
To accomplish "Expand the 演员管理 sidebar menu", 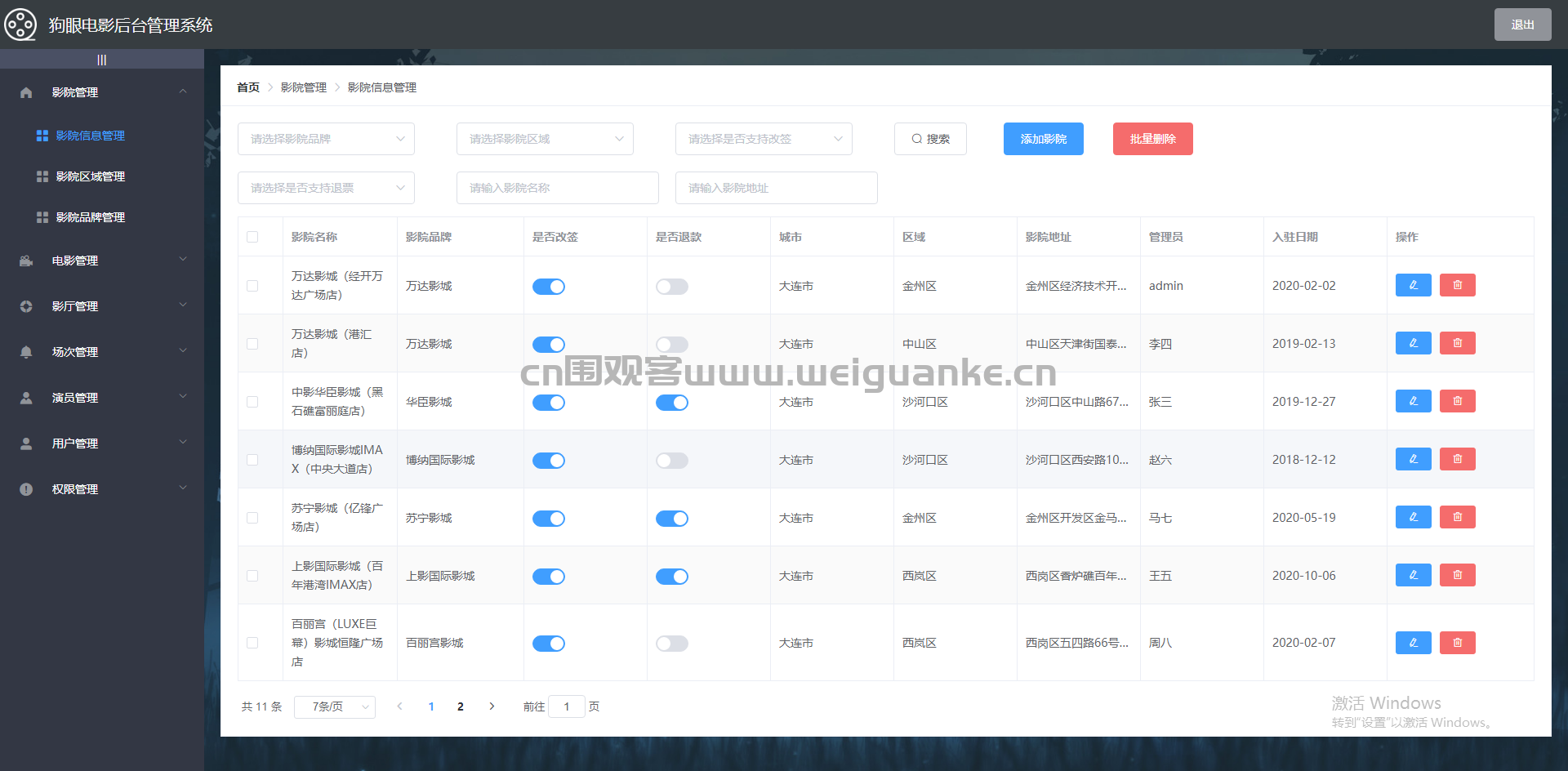I will pyautogui.click(x=102, y=398).
